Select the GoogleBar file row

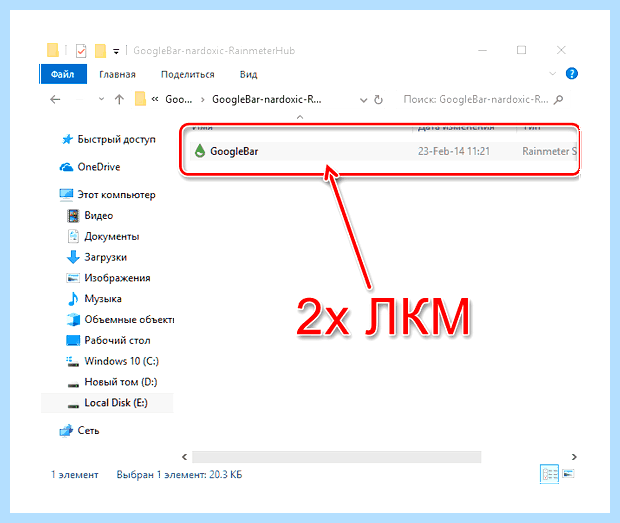click(383, 151)
